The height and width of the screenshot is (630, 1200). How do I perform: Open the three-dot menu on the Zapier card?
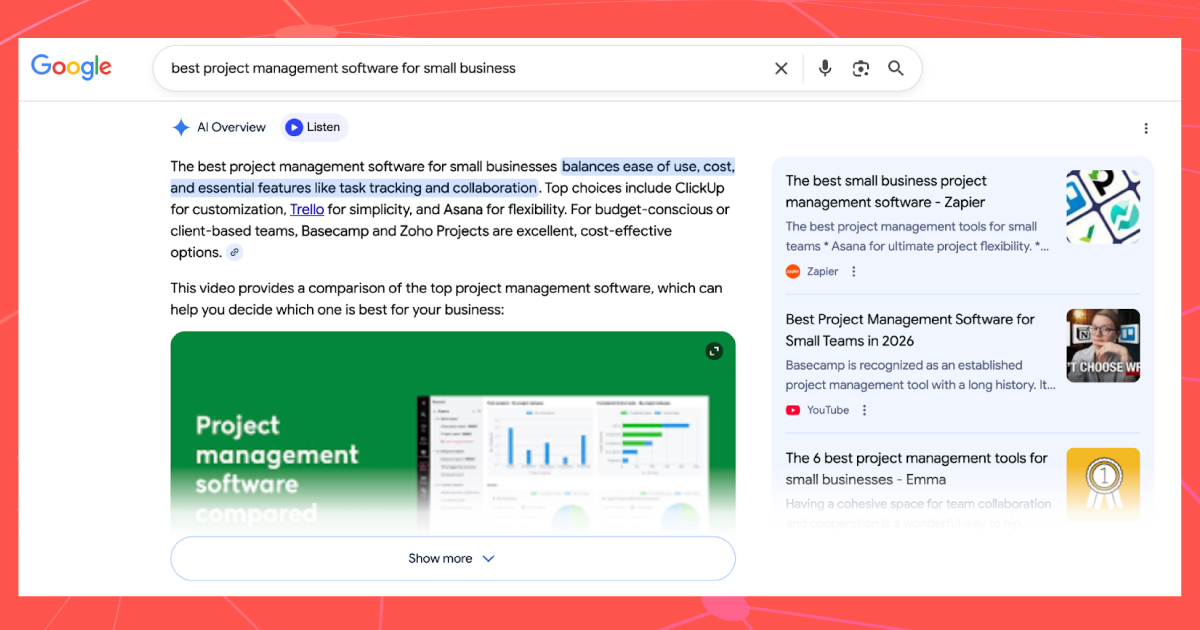click(853, 271)
